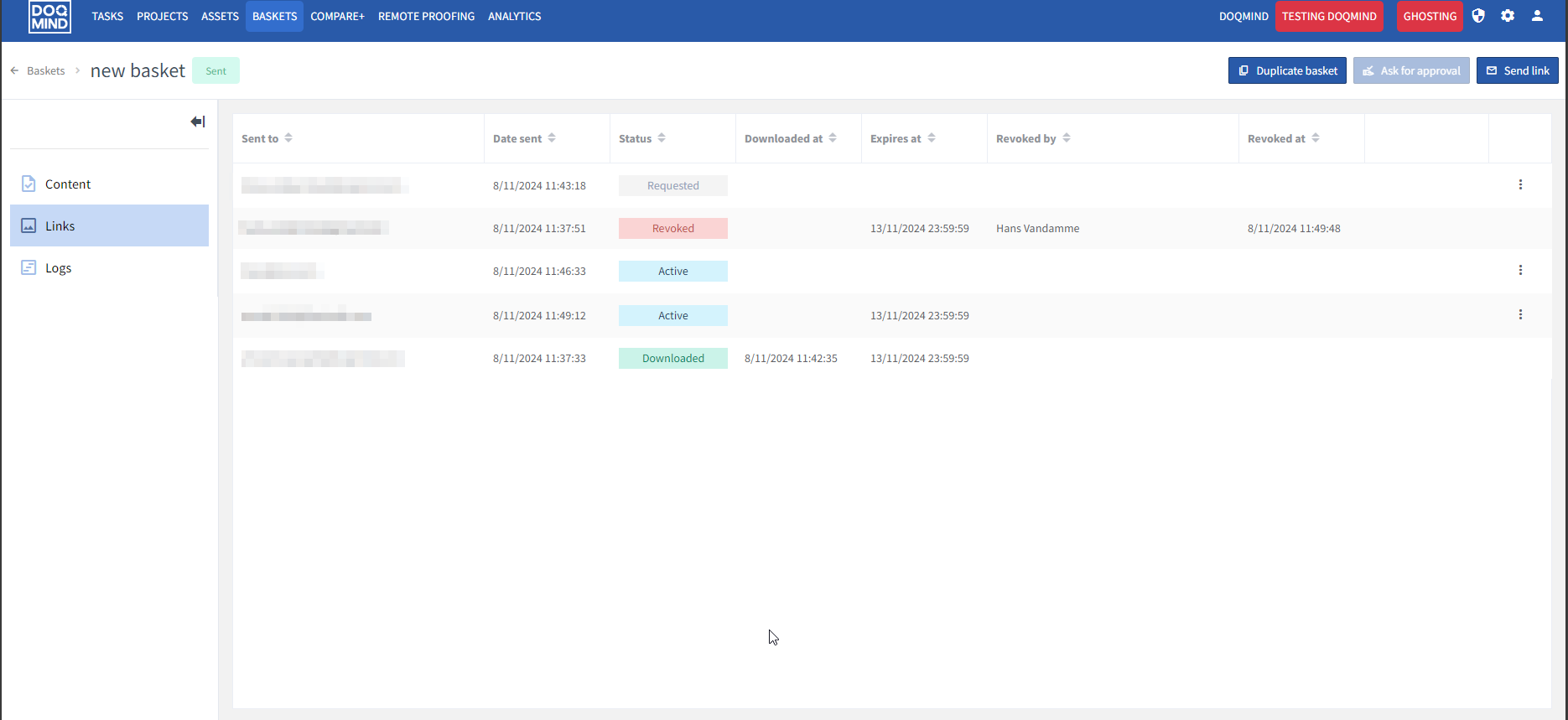1568x720 pixels.
Task: Sort by Revoked by column
Action: (1067, 138)
